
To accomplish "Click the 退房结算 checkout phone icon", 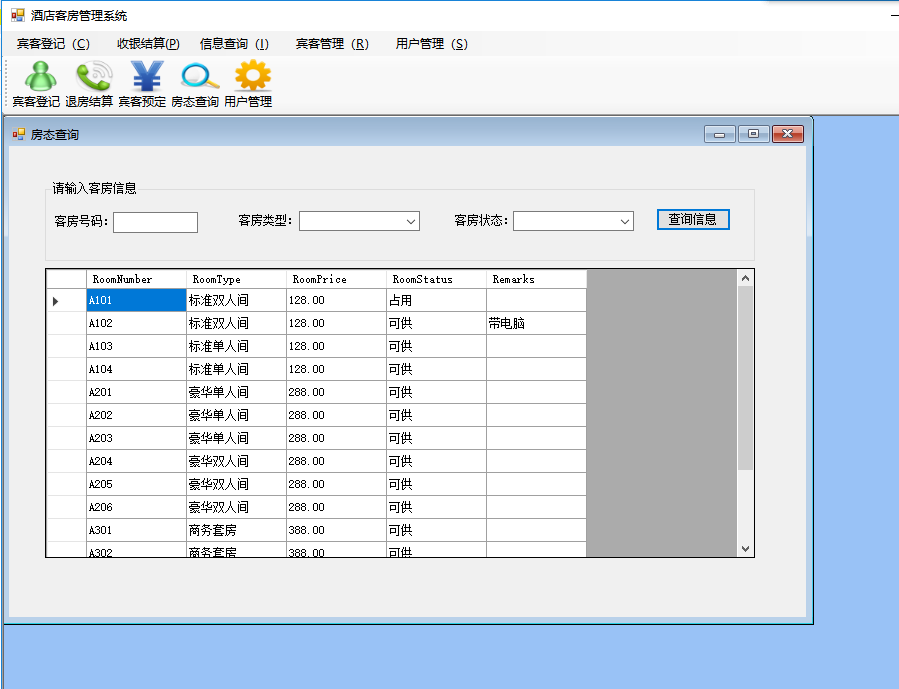I will pyautogui.click(x=89, y=84).
